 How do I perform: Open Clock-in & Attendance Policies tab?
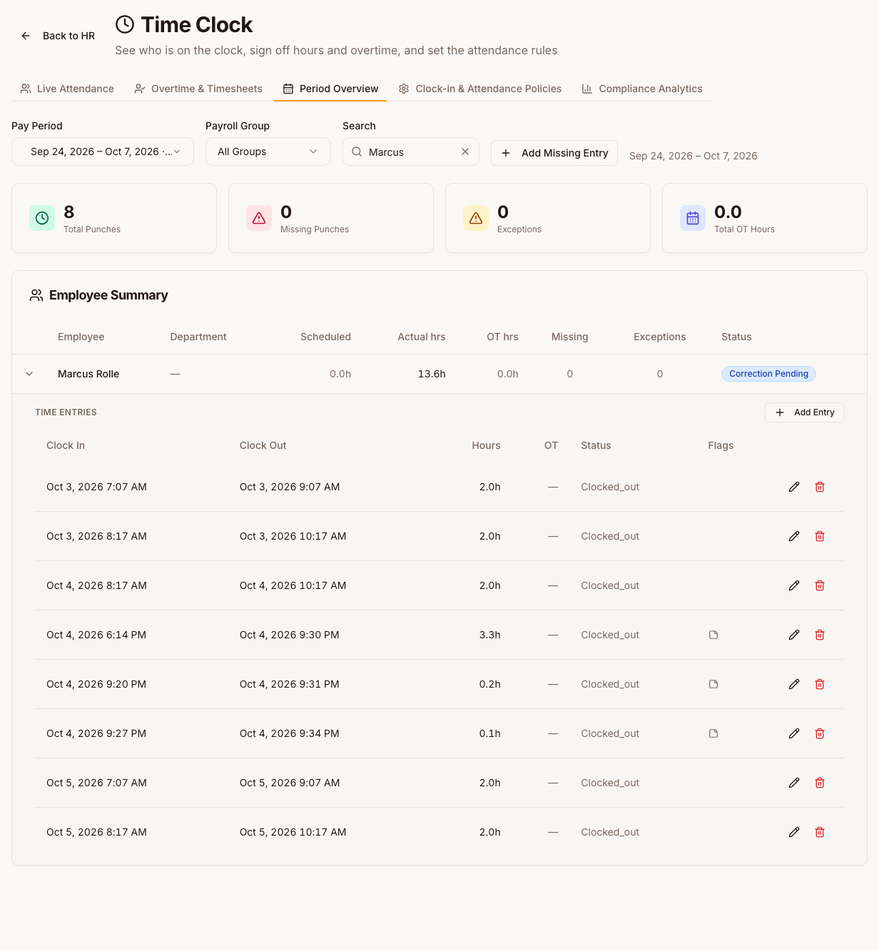(480, 88)
